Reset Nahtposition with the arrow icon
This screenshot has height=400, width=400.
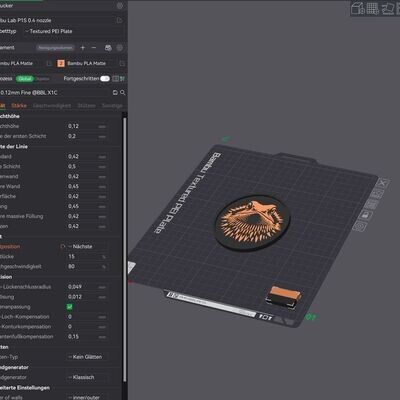pos(63,247)
